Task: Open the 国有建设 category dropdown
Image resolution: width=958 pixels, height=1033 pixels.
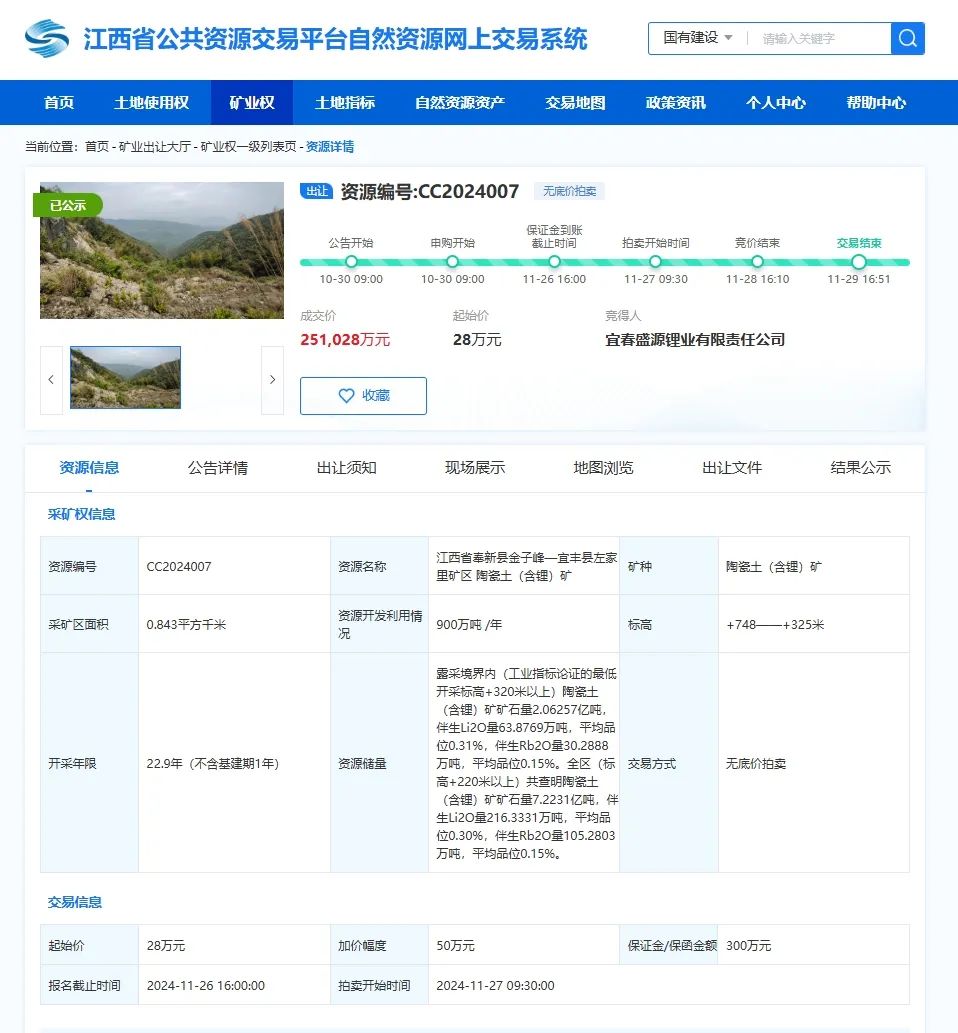Action: (695, 38)
